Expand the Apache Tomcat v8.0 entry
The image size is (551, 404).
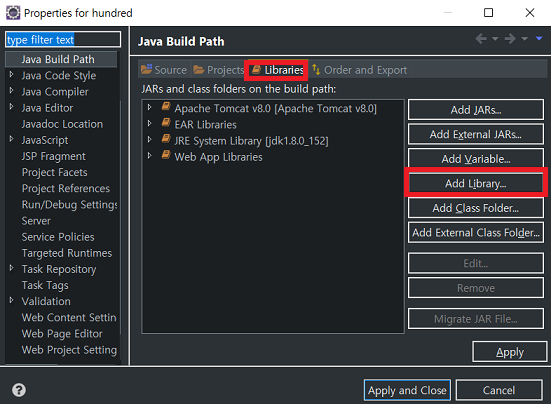(150, 107)
